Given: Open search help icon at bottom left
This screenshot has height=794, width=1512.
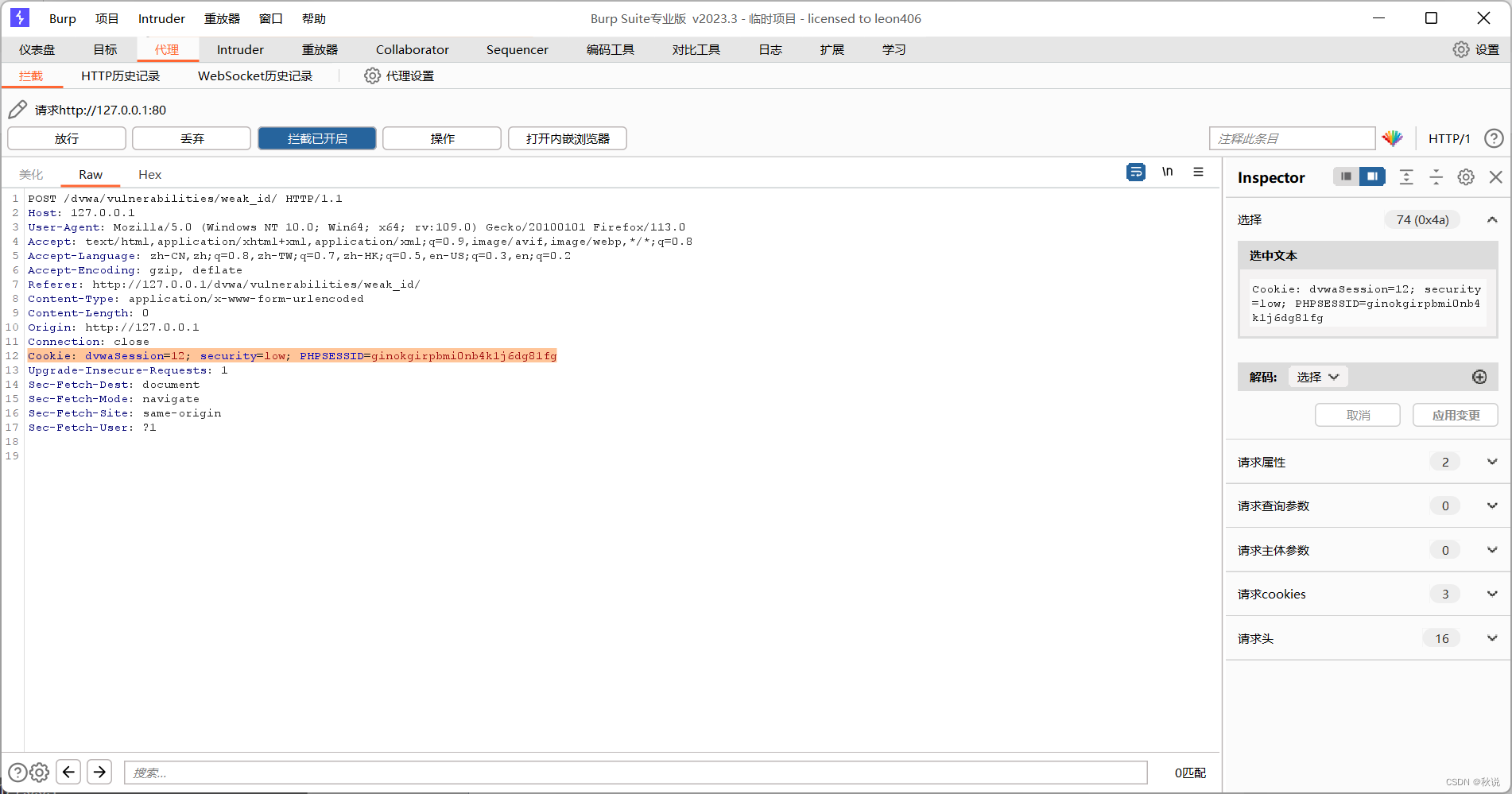Looking at the screenshot, I should [17, 772].
